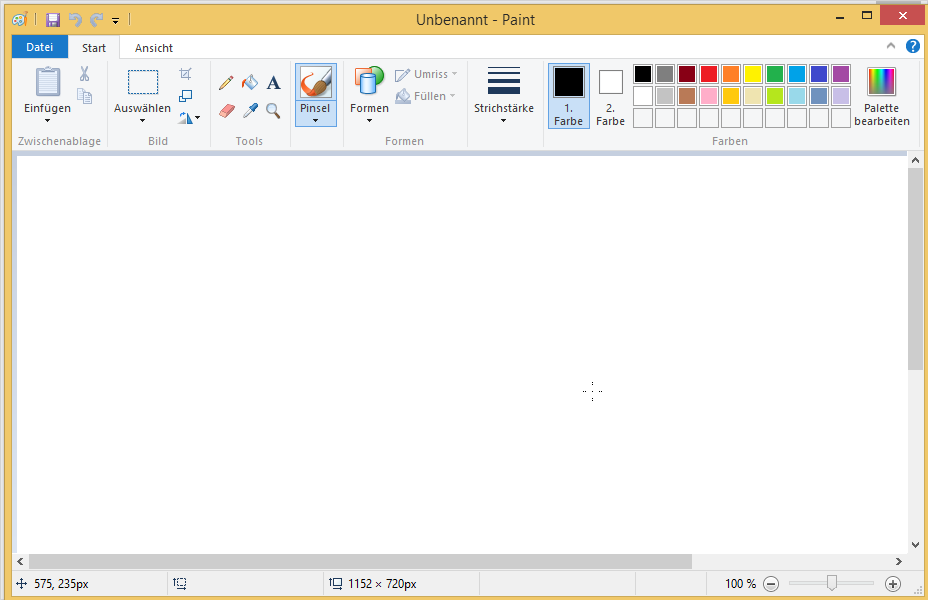Pick the dark red color swatch

687,74
